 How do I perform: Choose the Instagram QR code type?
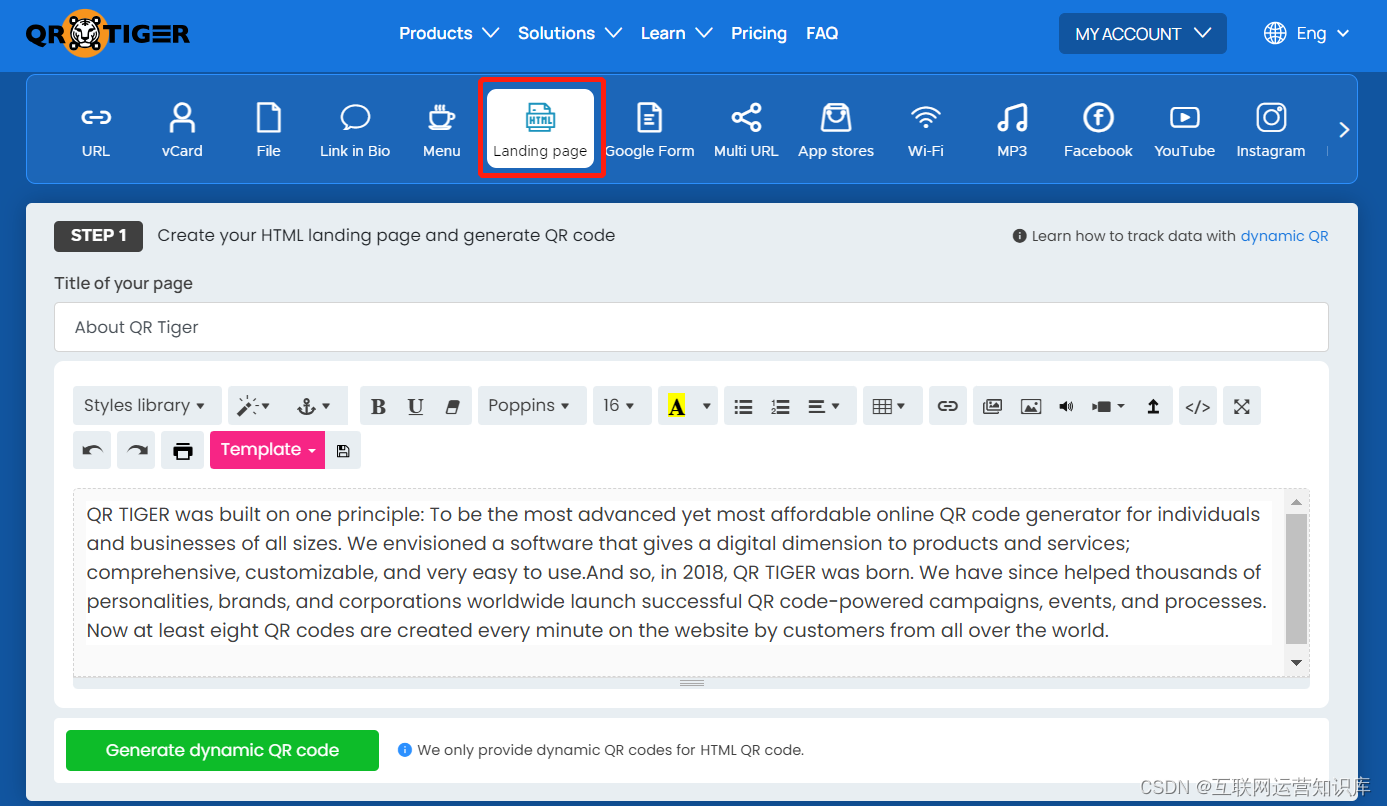point(1271,130)
